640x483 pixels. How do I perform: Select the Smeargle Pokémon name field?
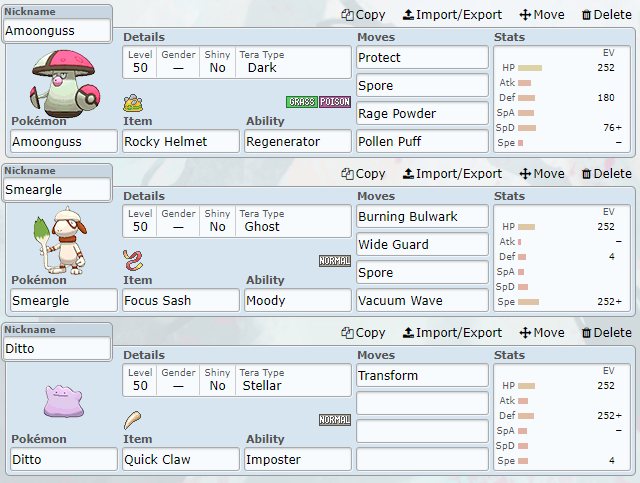64,300
